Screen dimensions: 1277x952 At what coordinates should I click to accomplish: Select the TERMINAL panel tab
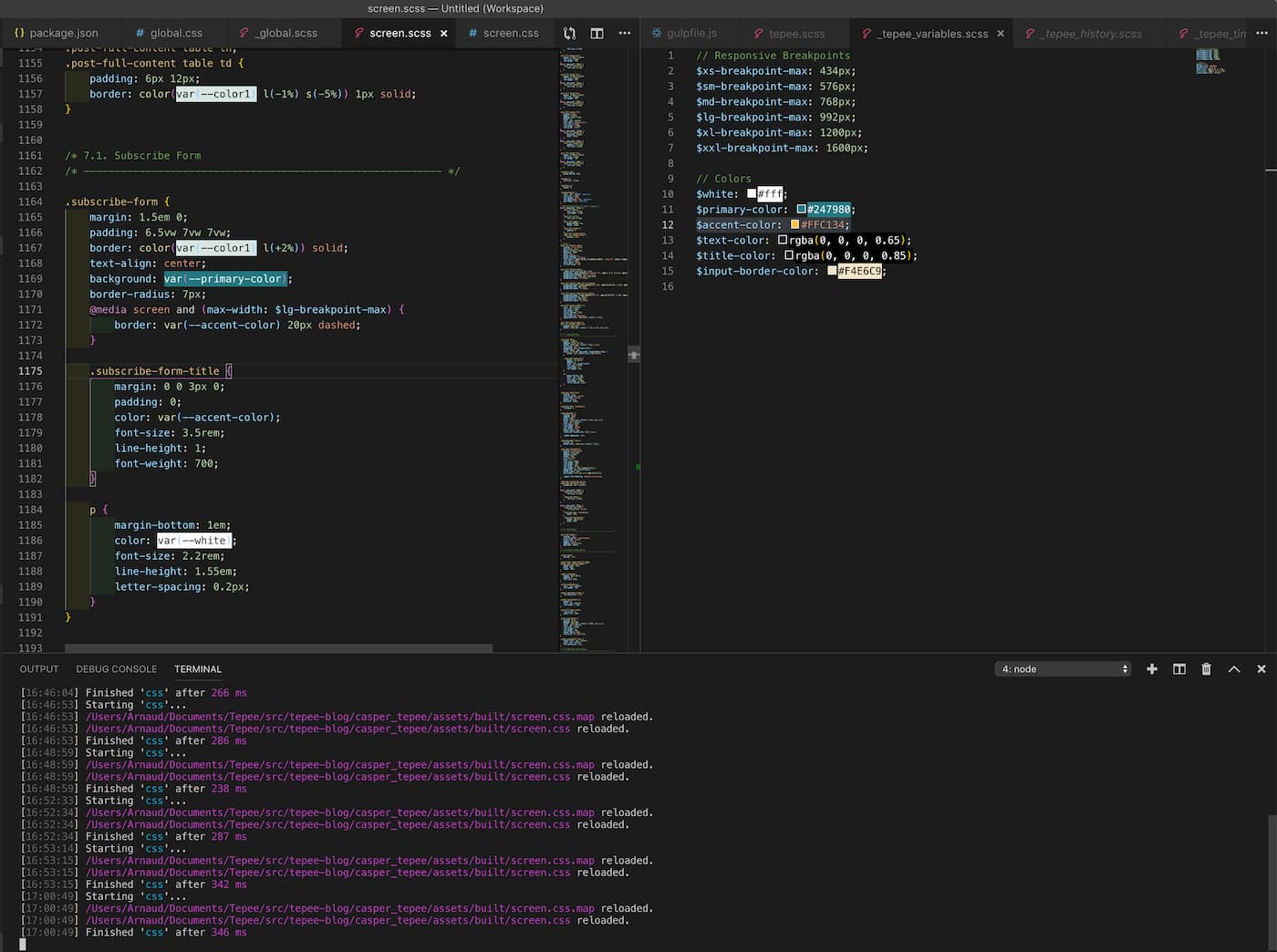(198, 669)
